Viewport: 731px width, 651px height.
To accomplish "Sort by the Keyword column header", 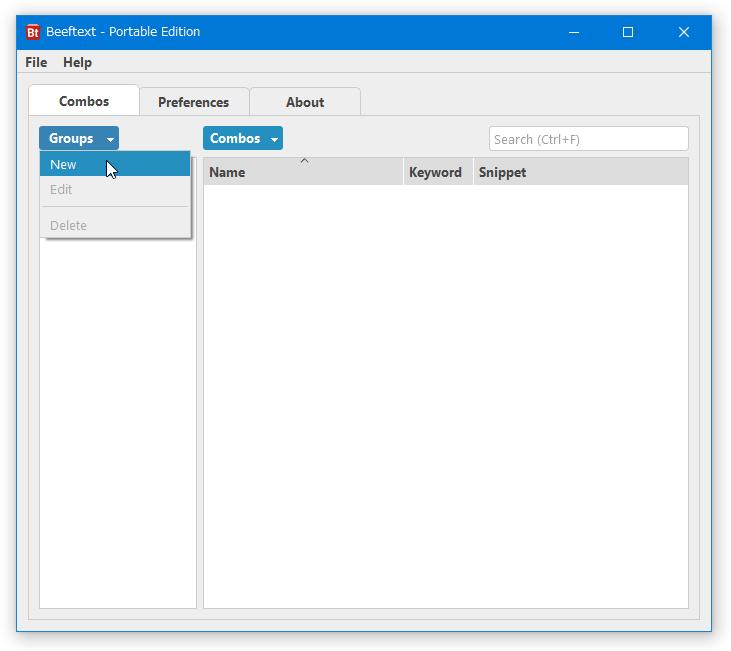I will click(x=438, y=172).
